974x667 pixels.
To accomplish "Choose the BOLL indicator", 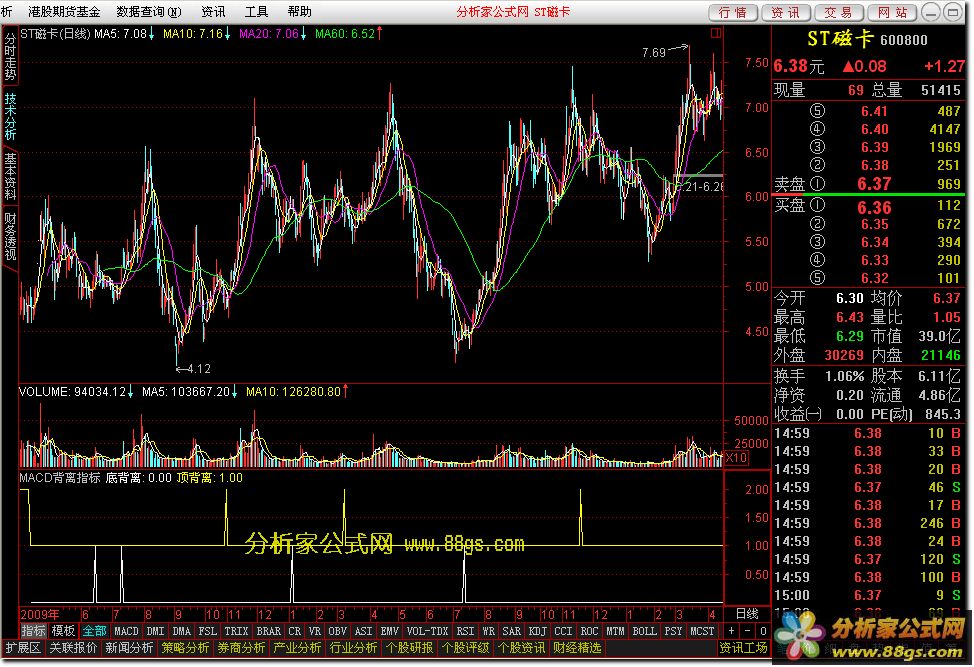I will [644, 631].
